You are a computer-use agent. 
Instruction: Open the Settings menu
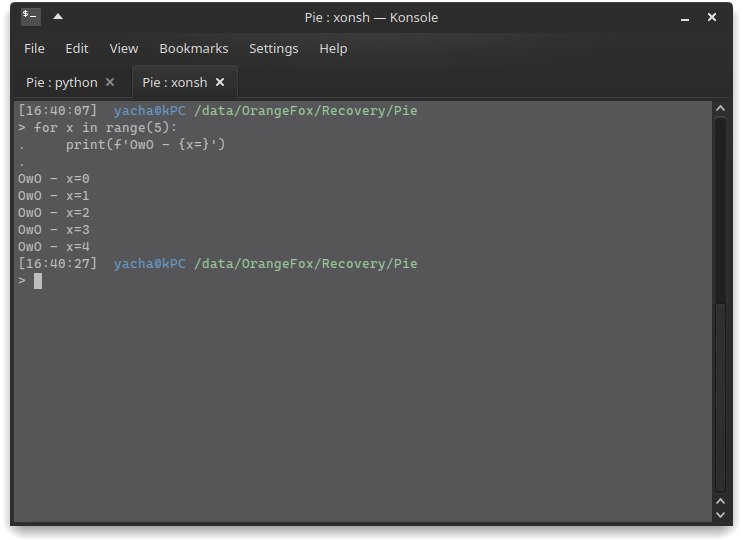click(x=273, y=48)
